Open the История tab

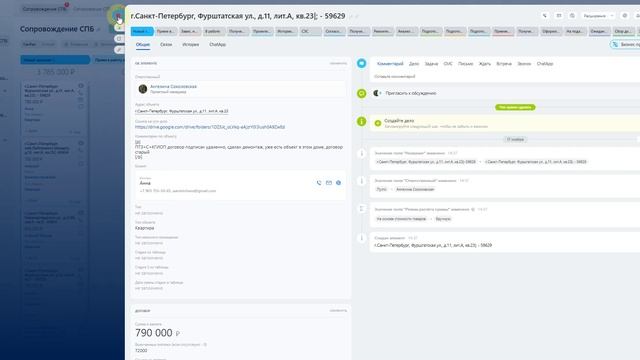pos(191,44)
